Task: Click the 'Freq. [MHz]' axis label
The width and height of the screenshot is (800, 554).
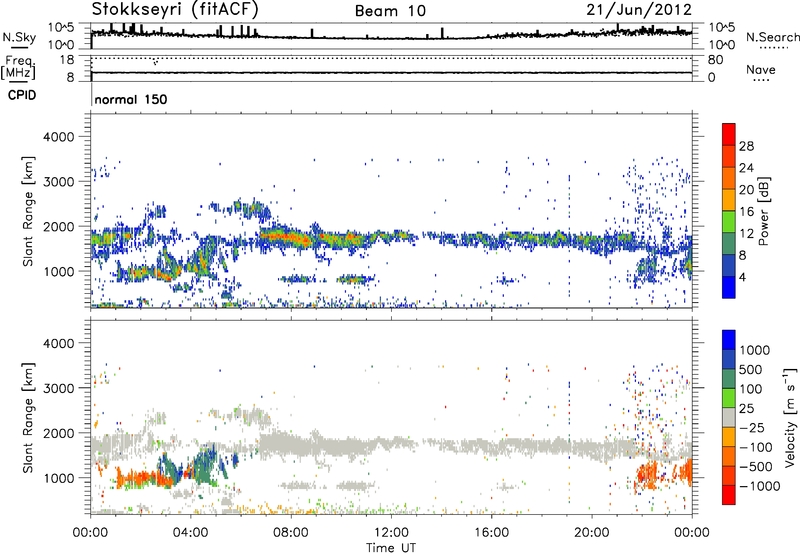Action: pyautogui.click(x=18, y=68)
